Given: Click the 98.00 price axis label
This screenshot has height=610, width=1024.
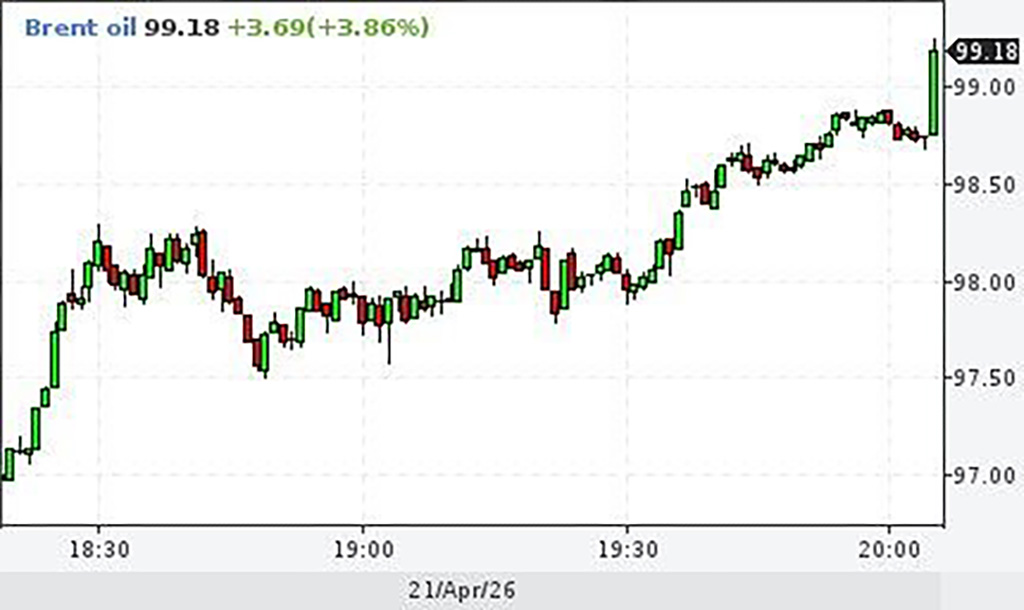Looking at the screenshot, I should pyautogui.click(x=985, y=283).
